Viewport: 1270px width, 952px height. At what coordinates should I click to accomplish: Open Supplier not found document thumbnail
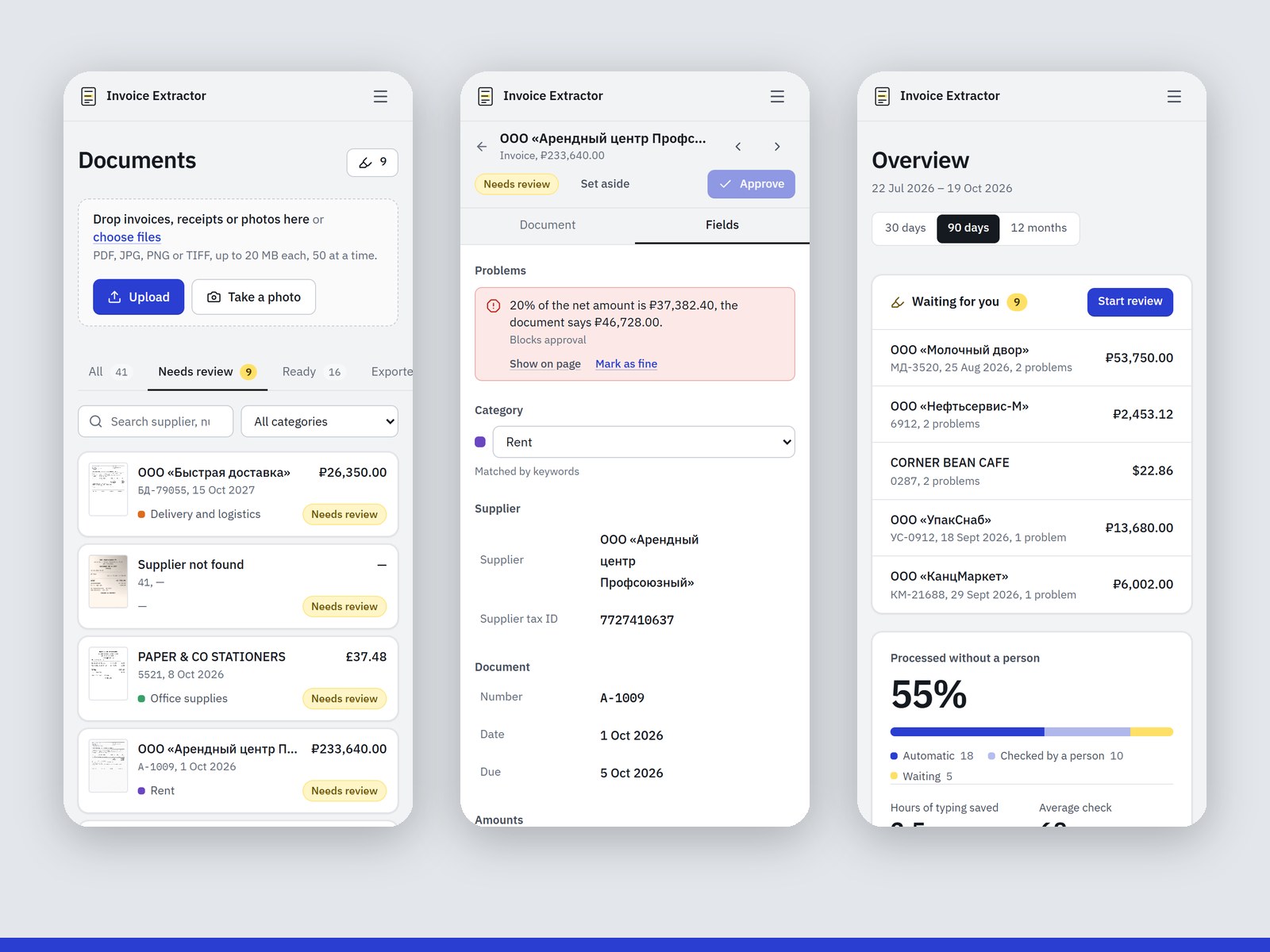(109, 582)
